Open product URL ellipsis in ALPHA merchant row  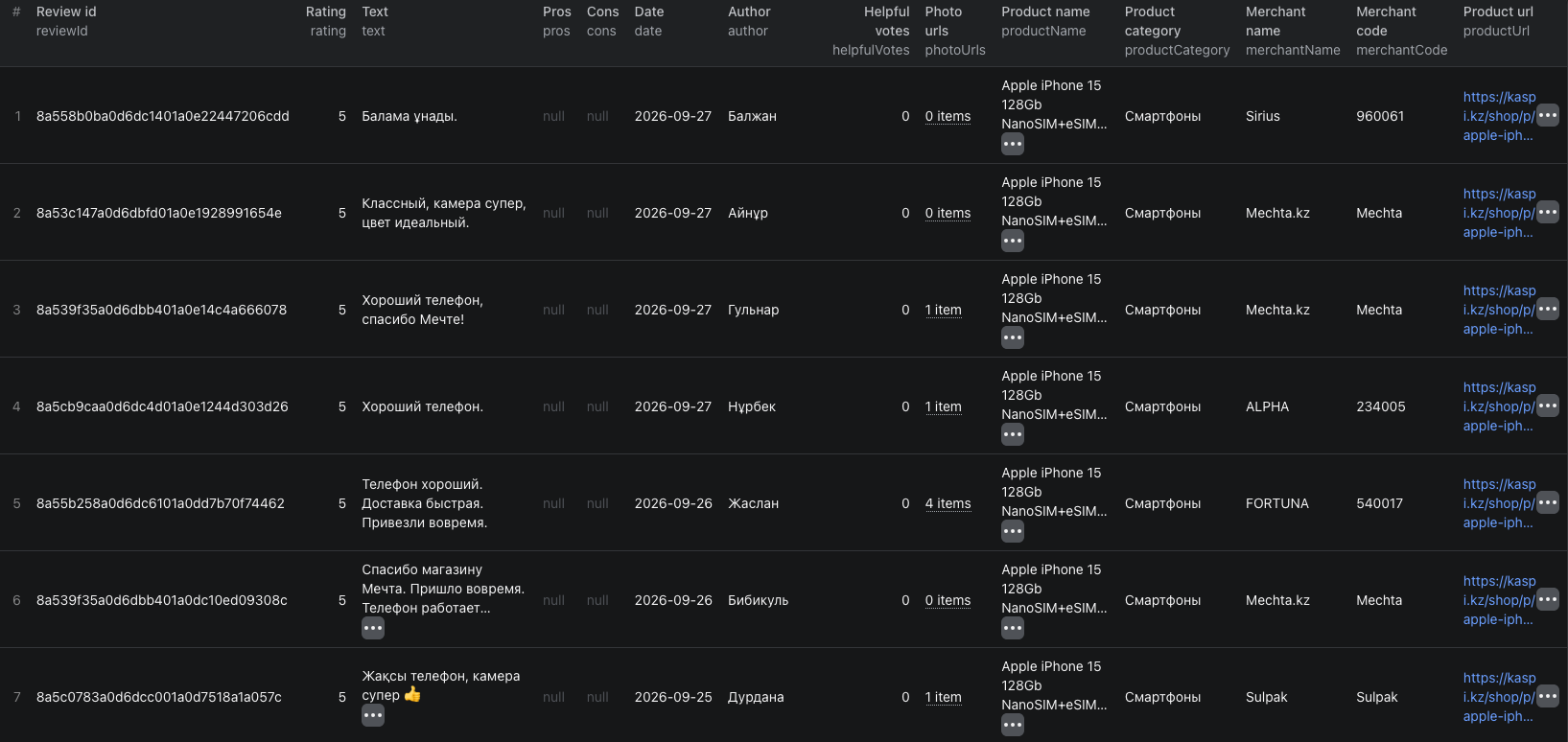click(1548, 406)
